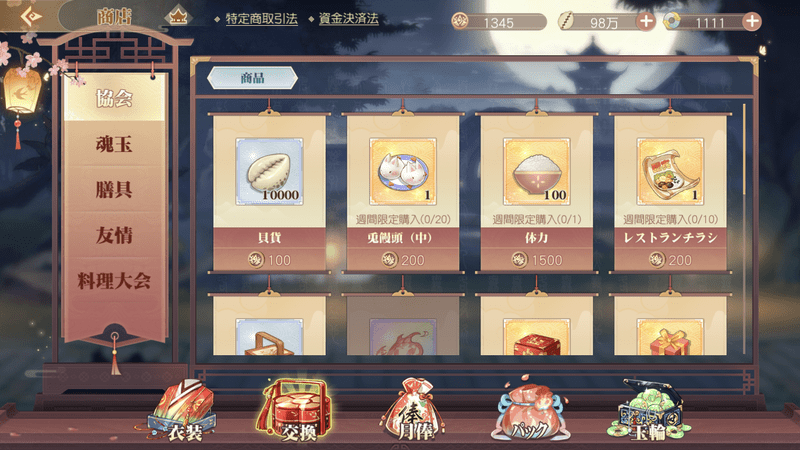The image size is (800, 450).
Task: Open the 資金決済法 link
Action: pos(348,19)
